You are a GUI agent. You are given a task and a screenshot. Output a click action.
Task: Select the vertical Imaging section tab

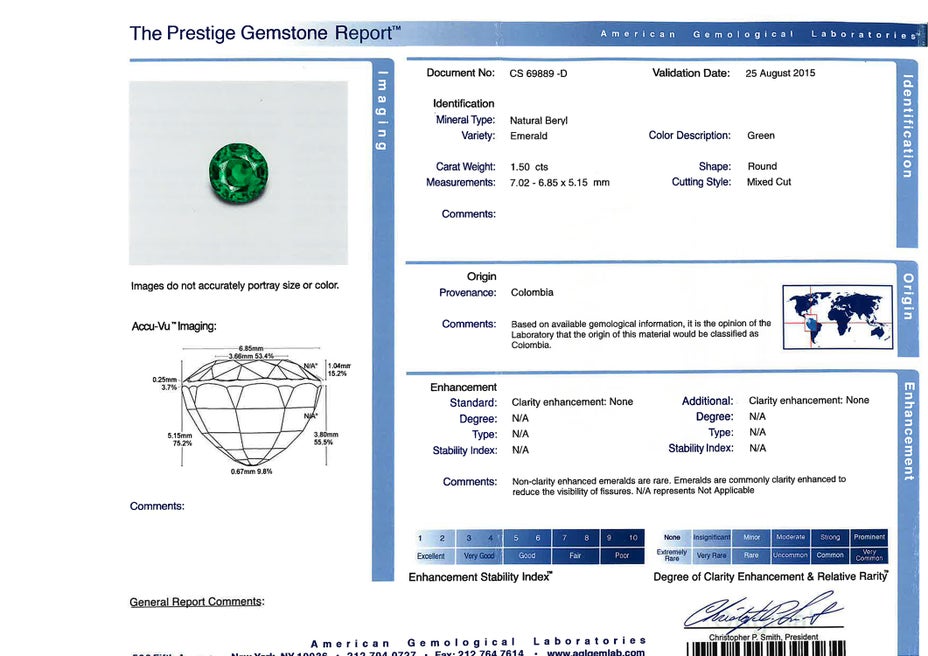(382, 110)
